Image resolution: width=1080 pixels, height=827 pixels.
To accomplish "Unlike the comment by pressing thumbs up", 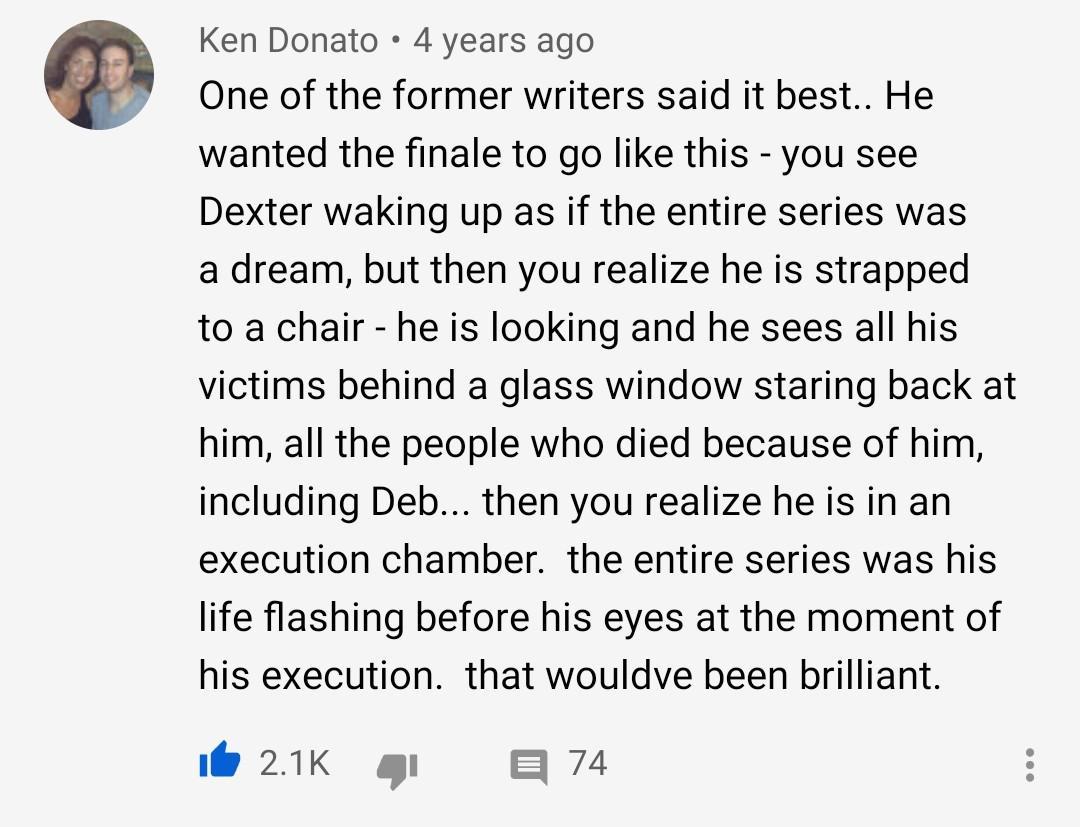I will [x=221, y=763].
